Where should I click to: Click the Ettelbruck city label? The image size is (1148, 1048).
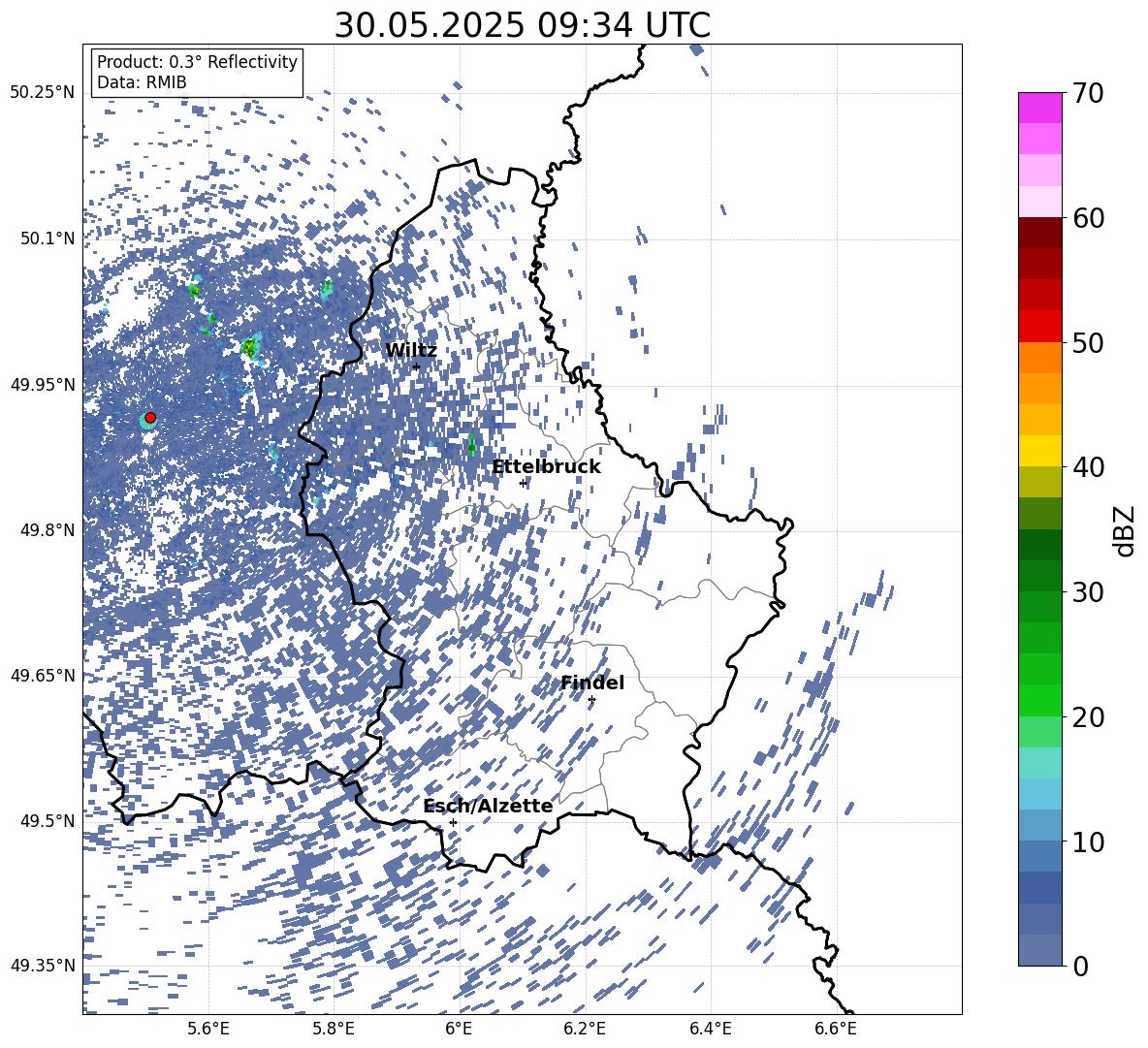pyautogui.click(x=546, y=467)
